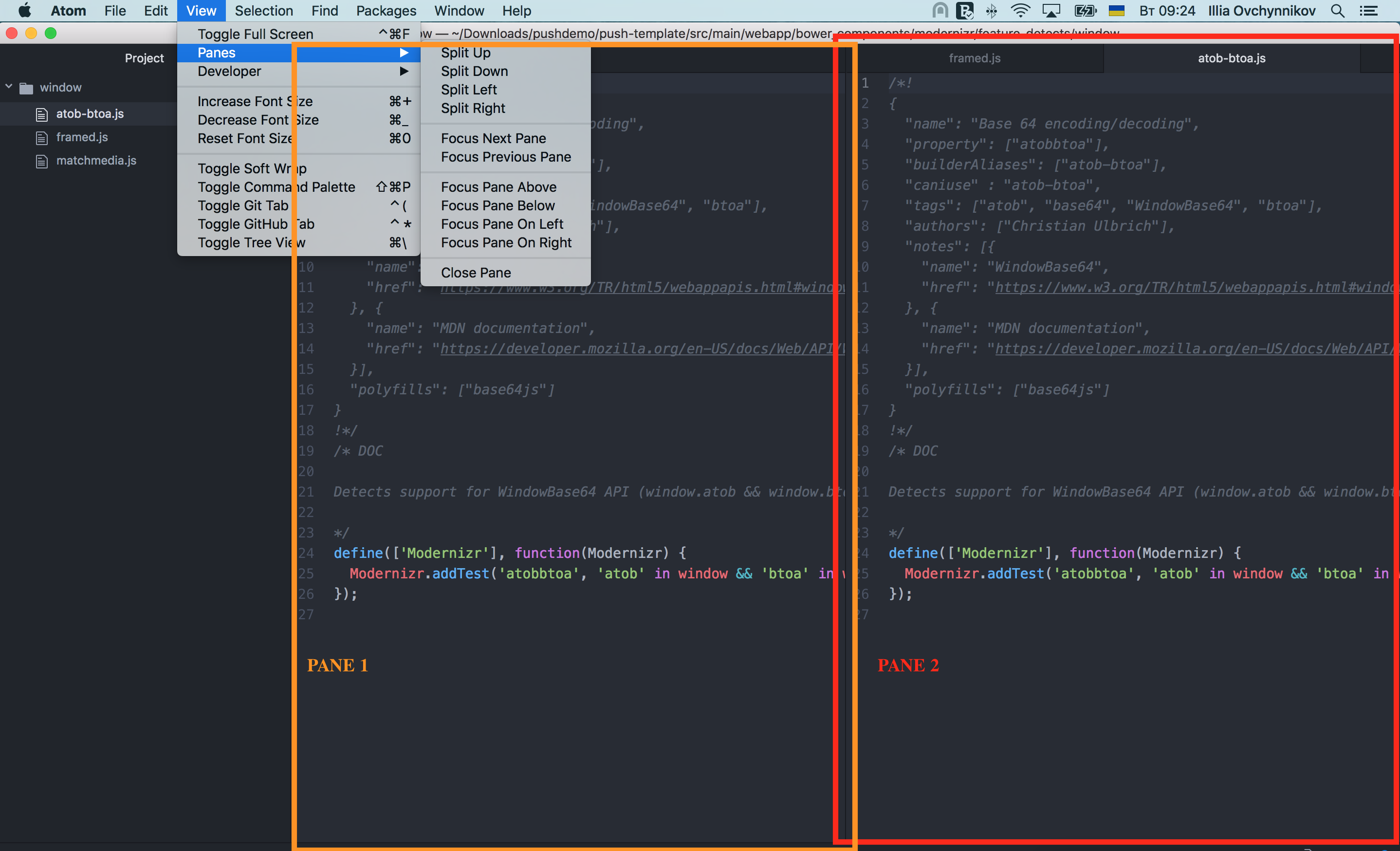This screenshot has height=851, width=1400.
Task: Click the window folder icon
Action: click(x=26, y=88)
